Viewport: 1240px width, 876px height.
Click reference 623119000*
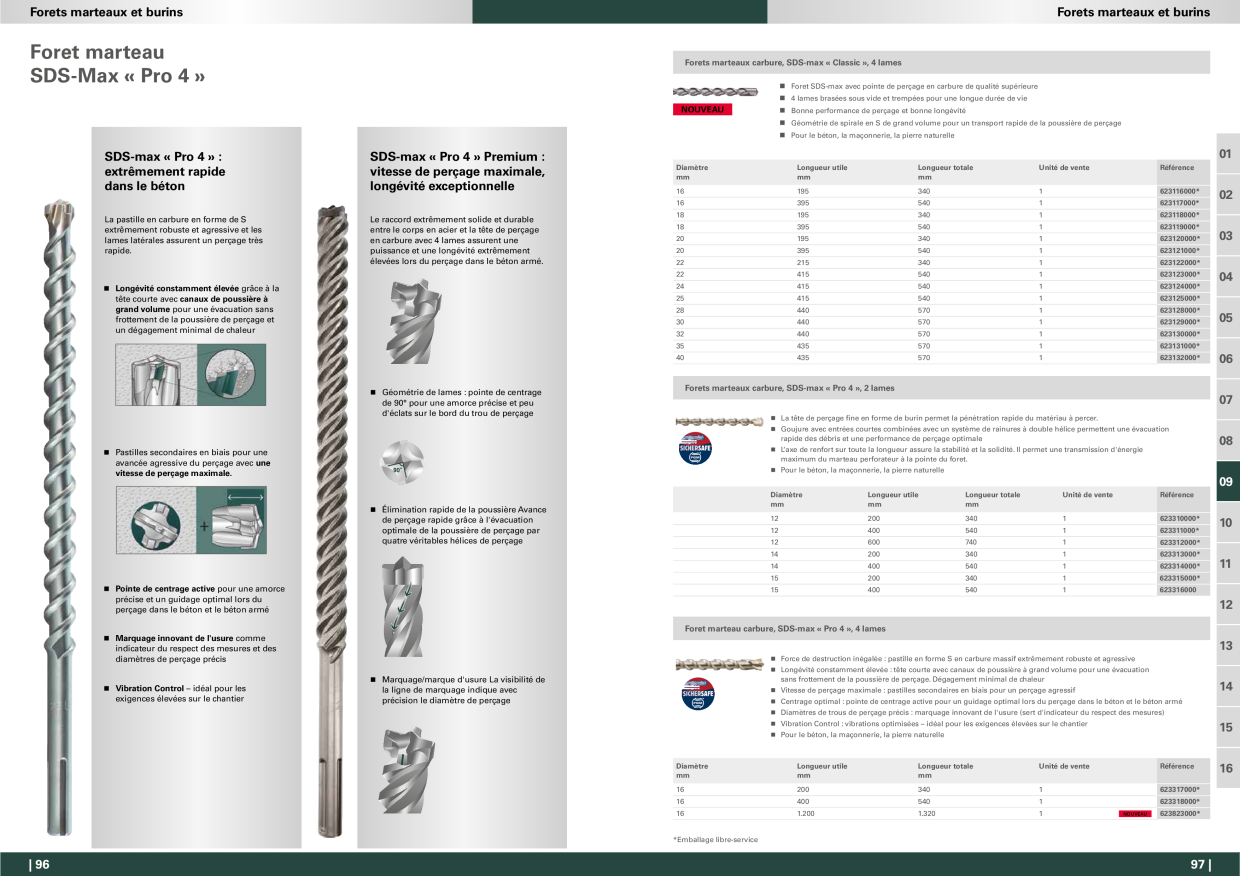pos(1179,227)
